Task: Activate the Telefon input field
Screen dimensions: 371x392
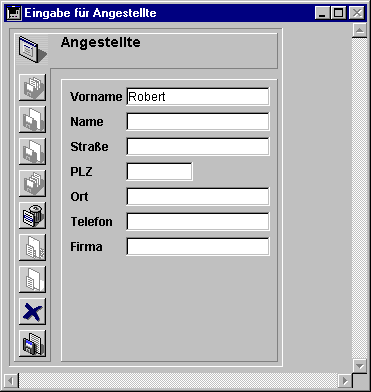Action: tap(198, 222)
